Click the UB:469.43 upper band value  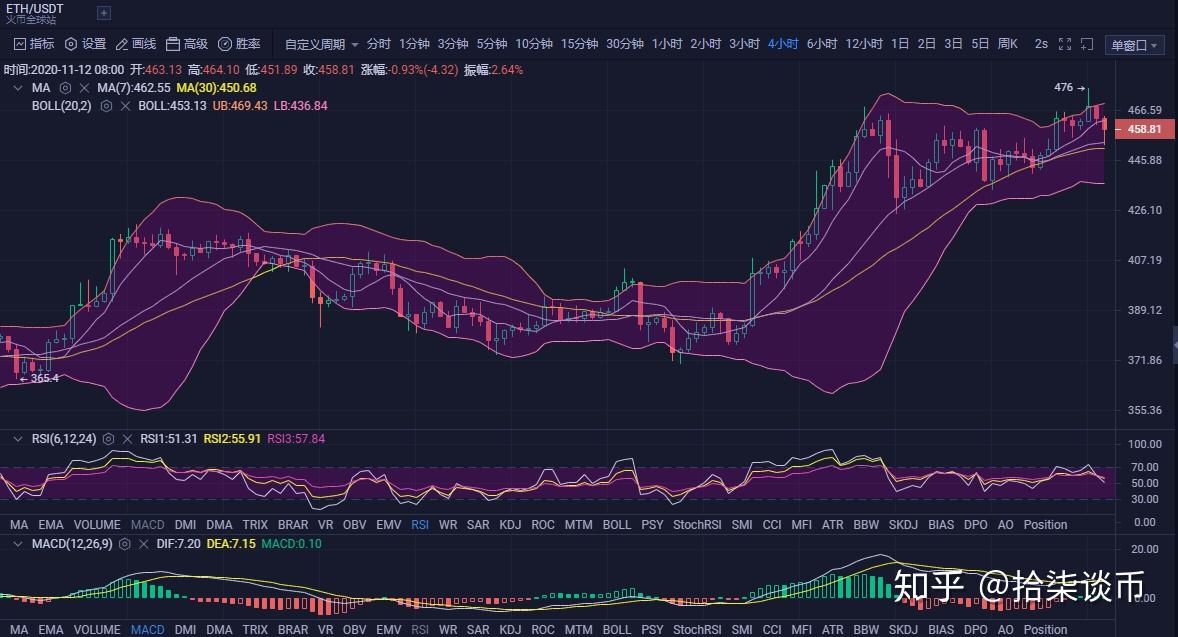coord(240,106)
